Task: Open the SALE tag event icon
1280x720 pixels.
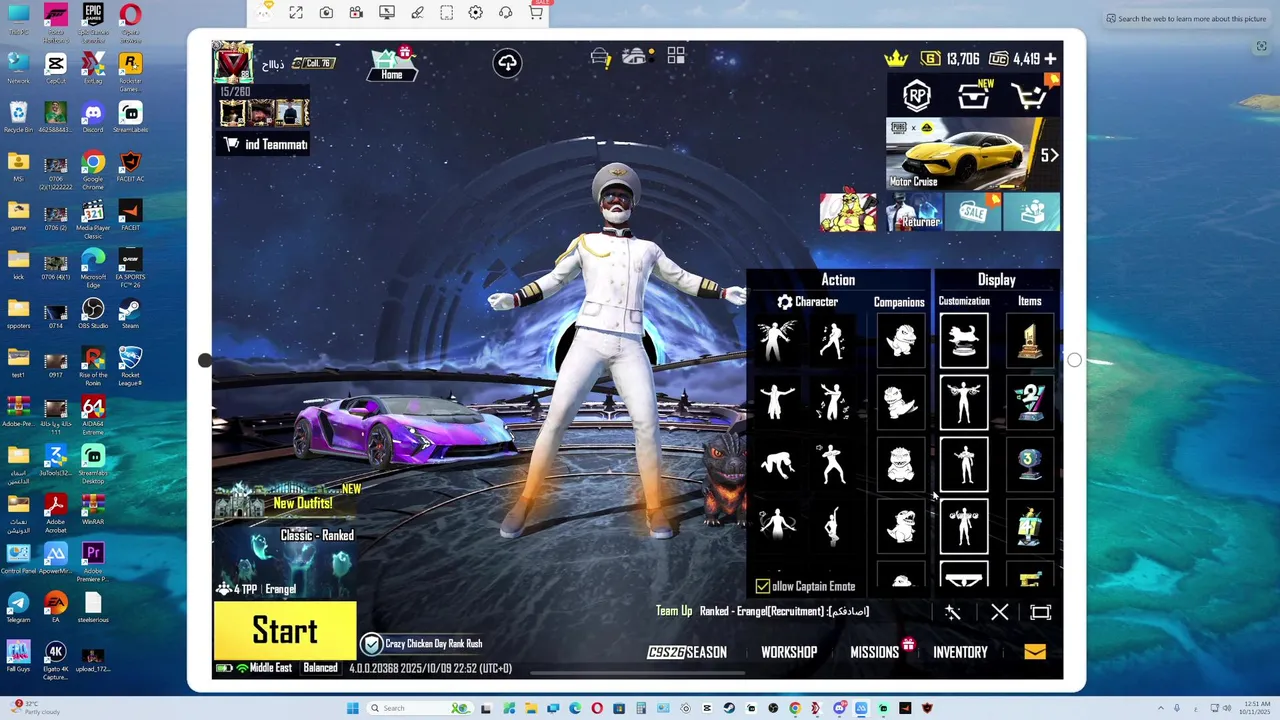Action: 973,211
